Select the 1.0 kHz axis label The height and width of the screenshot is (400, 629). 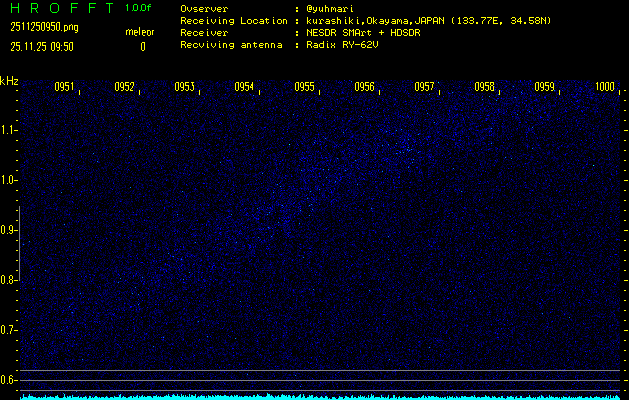(9, 180)
